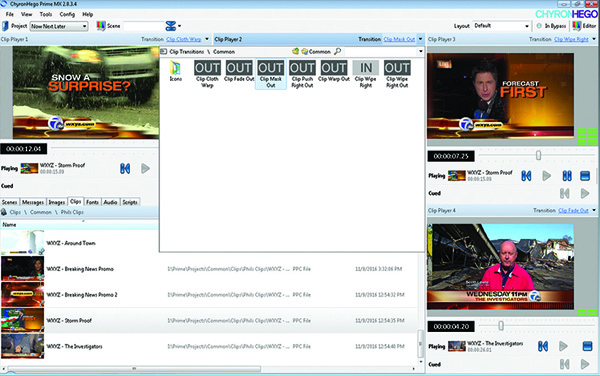
Task: Play the clip in Clip Player 4
Action: click(563, 346)
